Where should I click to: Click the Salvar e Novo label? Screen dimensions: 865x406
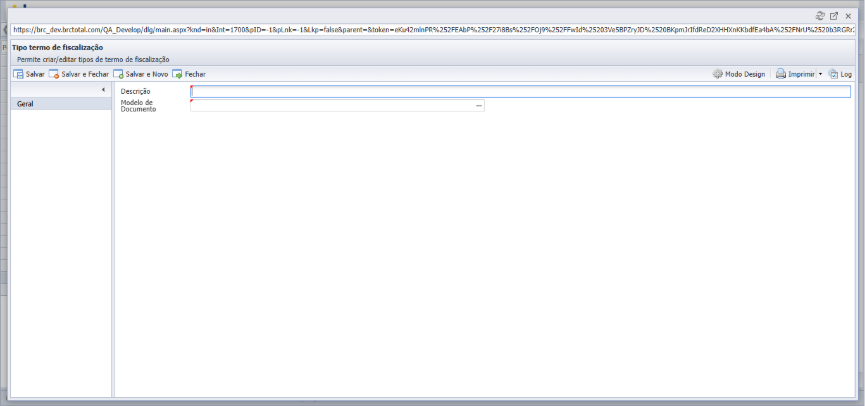click(x=147, y=74)
